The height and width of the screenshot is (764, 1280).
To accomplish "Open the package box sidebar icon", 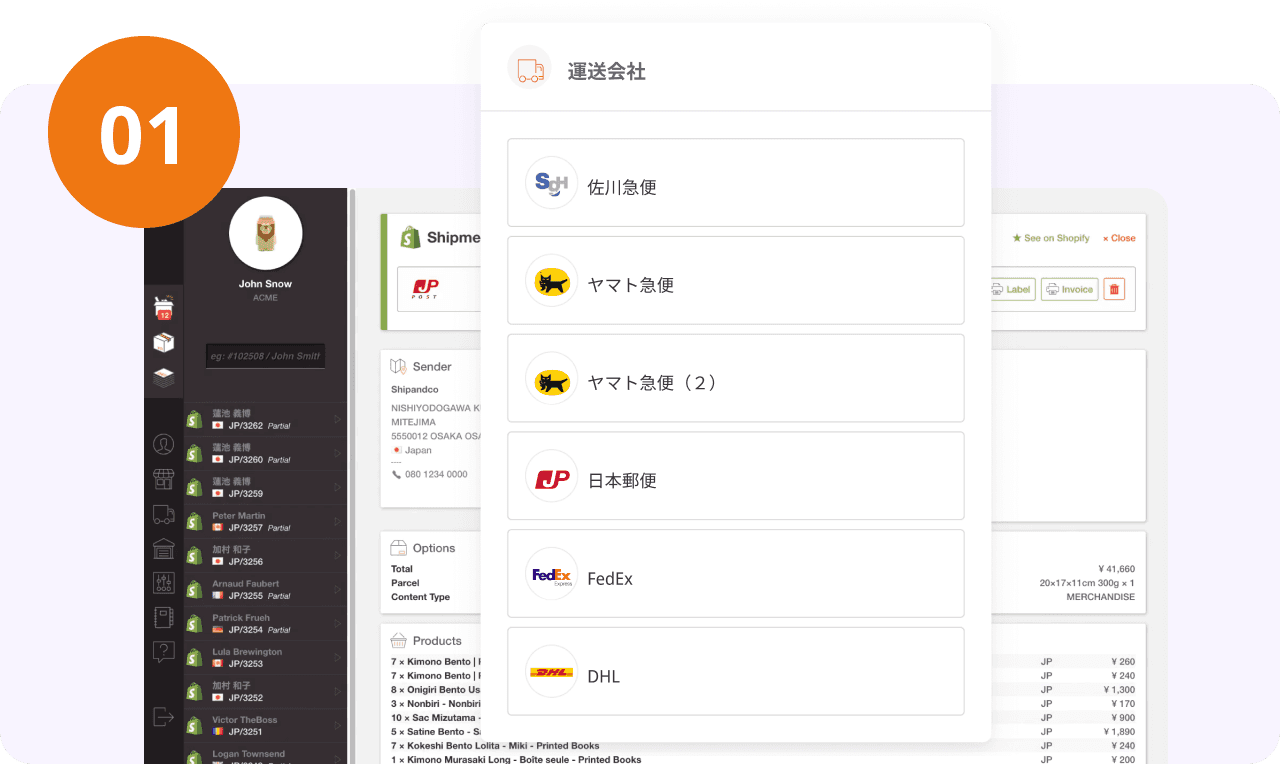I will pyautogui.click(x=164, y=343).
